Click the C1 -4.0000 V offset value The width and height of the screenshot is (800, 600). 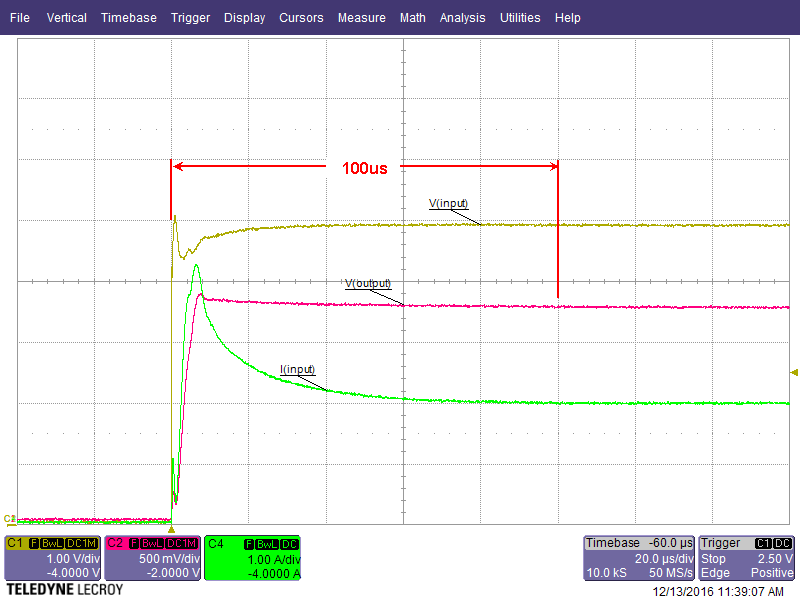[73, 573]
